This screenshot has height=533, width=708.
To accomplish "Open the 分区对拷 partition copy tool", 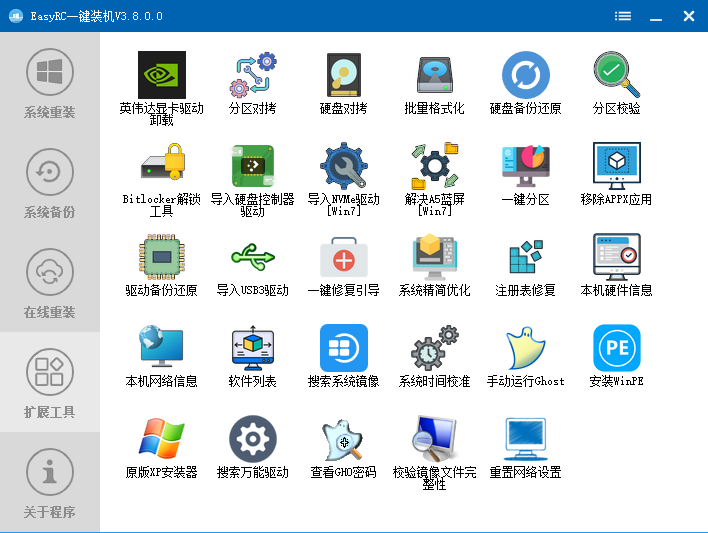I will (x=252, y=83).
